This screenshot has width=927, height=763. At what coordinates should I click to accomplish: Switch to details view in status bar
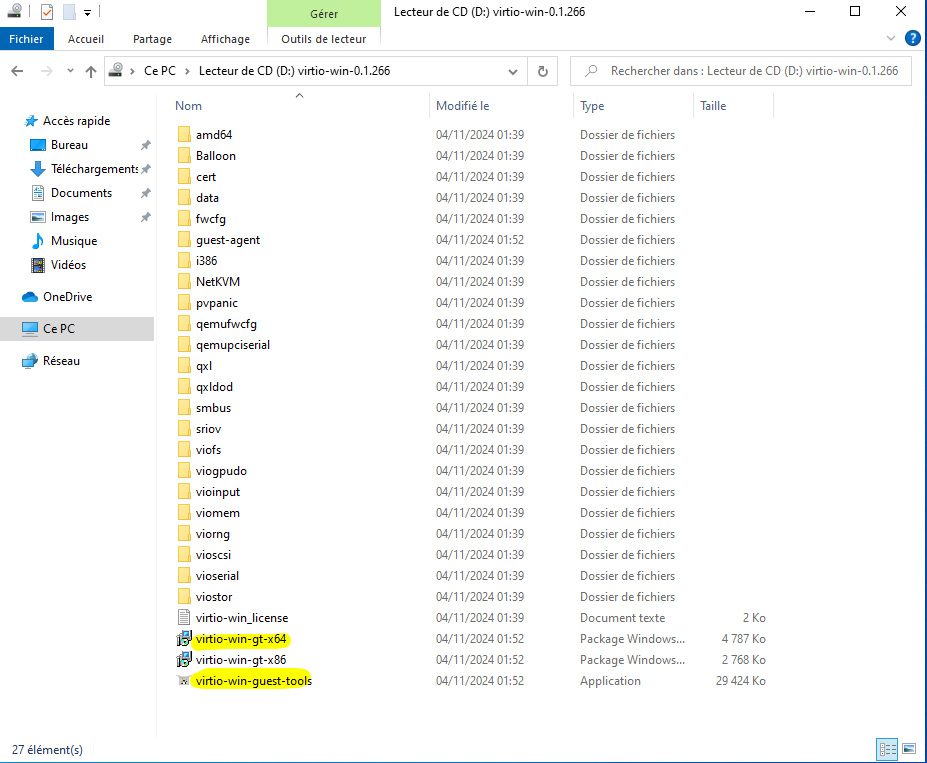pyautogui.click(x=887, y=749)
